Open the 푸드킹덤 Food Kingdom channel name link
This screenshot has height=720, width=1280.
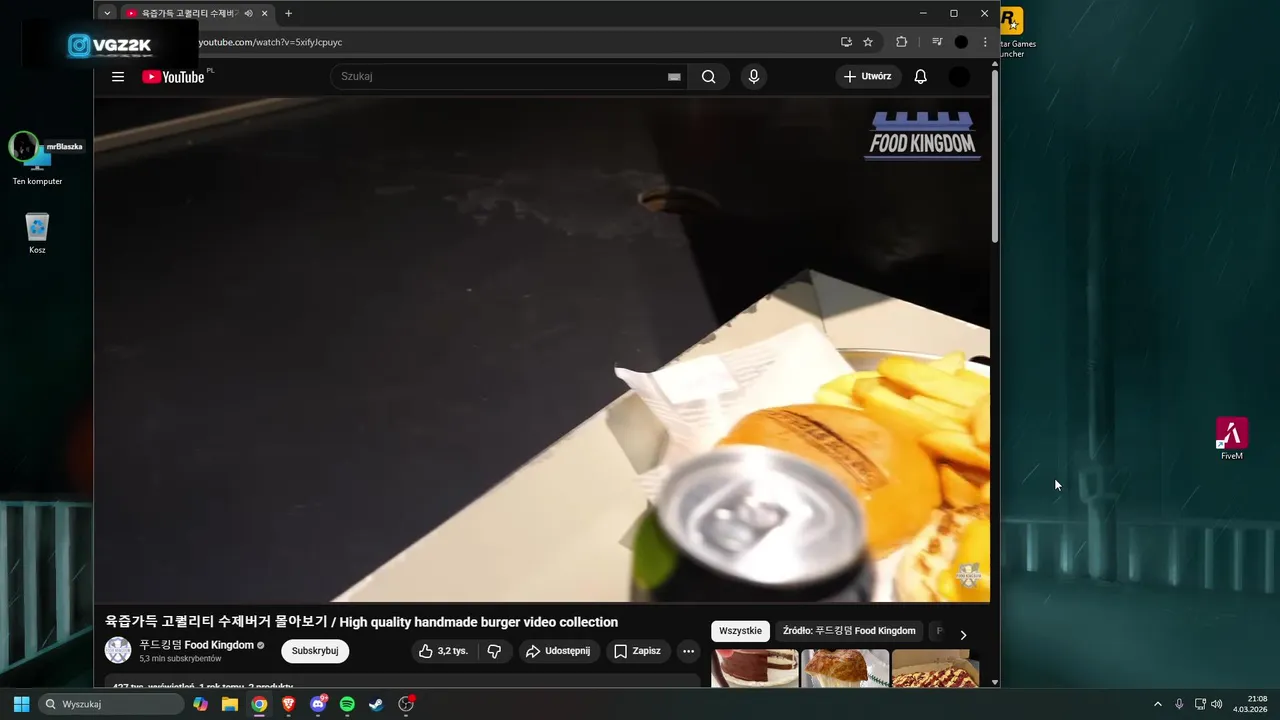tap(197, 645)
